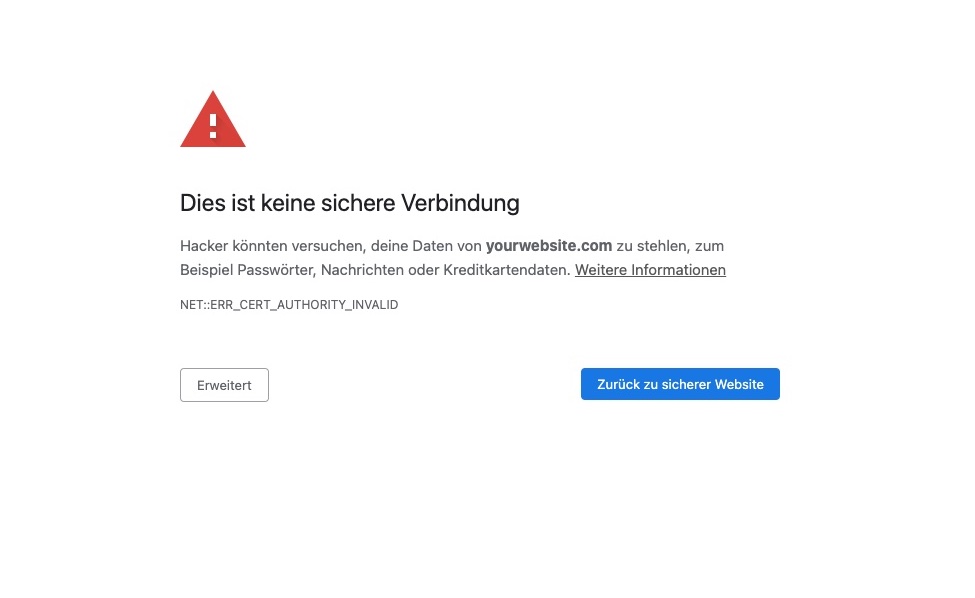975x598 pixels.
Task: Click the red warning triangle icon
Action: (x=213, y=119)
